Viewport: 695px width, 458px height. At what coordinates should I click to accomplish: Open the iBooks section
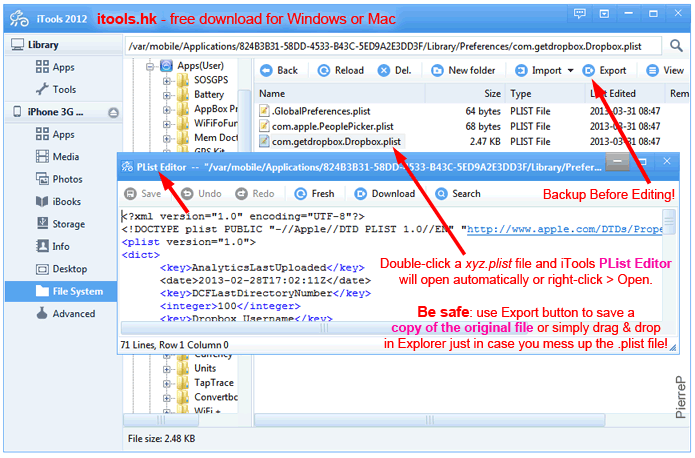59,202
